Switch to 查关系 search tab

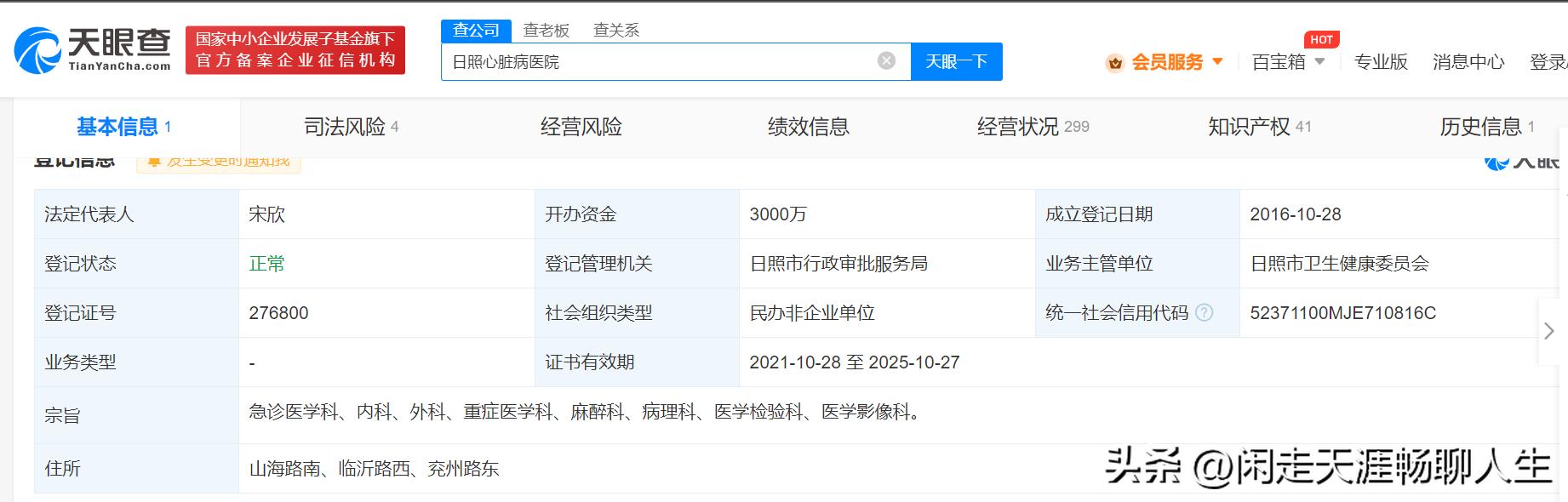click(615, 31)
